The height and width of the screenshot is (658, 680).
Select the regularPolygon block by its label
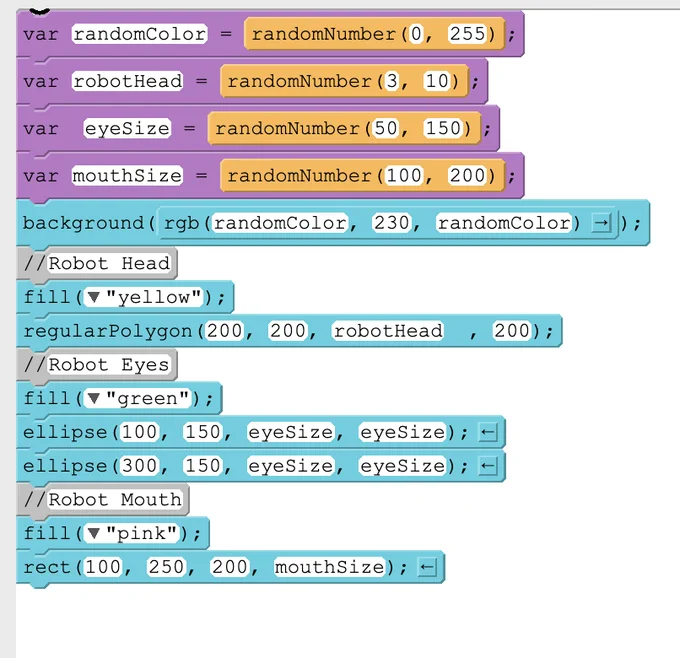pos(108,331)
